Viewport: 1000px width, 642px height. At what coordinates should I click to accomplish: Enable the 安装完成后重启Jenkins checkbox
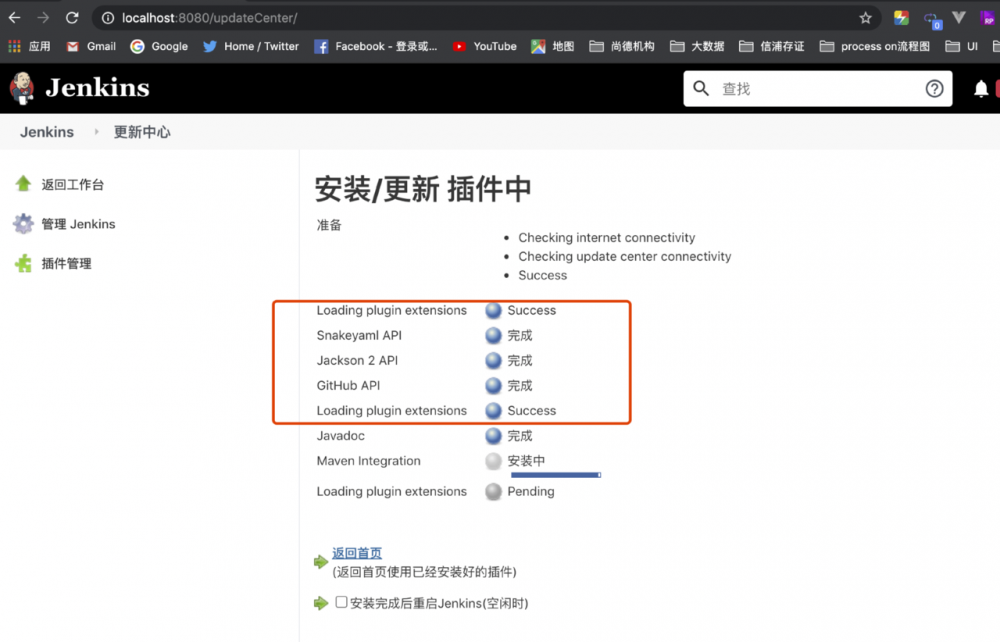341,603
